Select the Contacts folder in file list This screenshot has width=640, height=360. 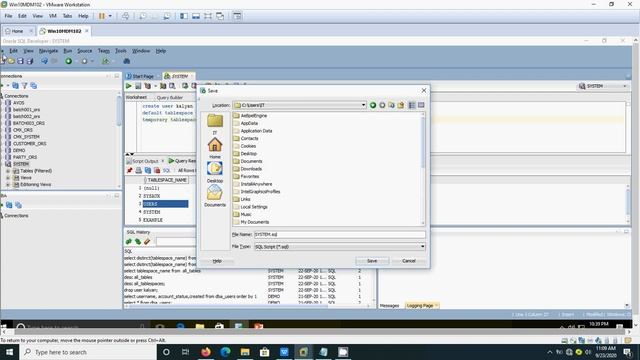[246, 138]
